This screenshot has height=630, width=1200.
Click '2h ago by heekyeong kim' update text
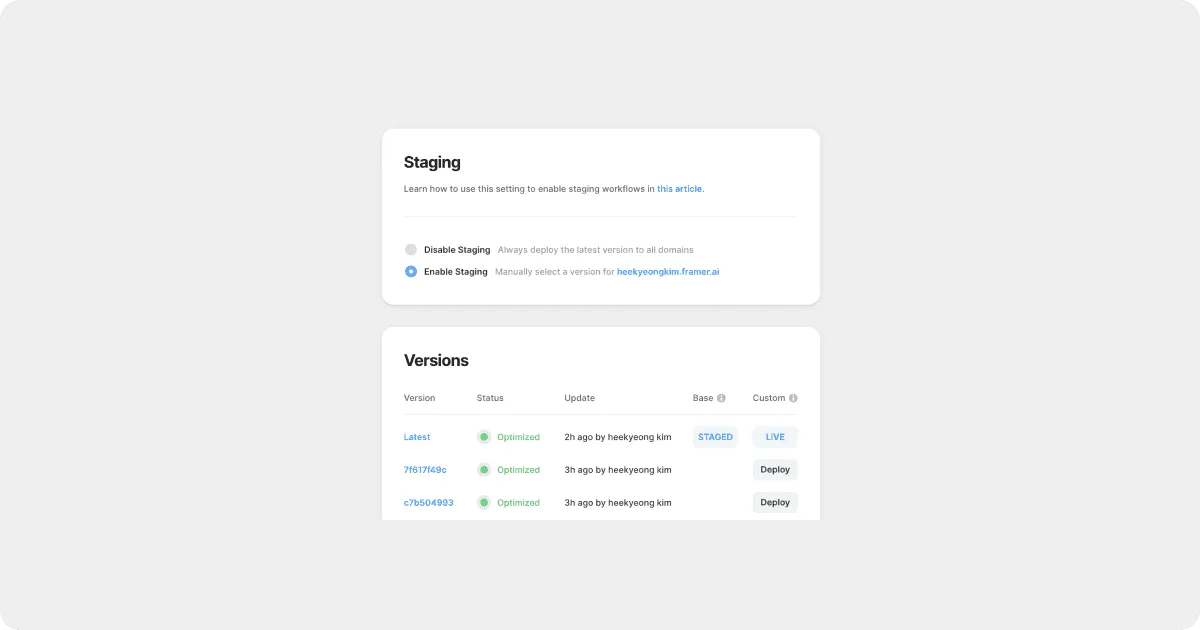[618, 437]
